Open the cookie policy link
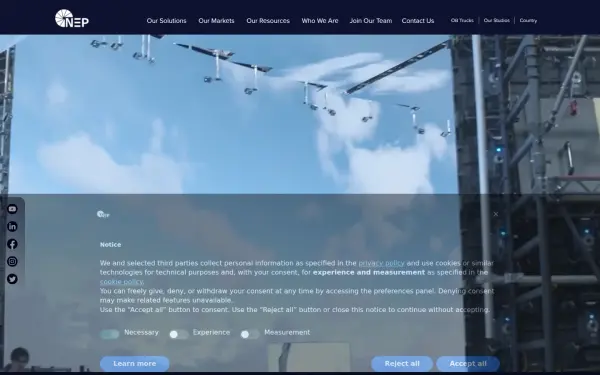Viewport: 600px width, 375px height. point(121,282)
